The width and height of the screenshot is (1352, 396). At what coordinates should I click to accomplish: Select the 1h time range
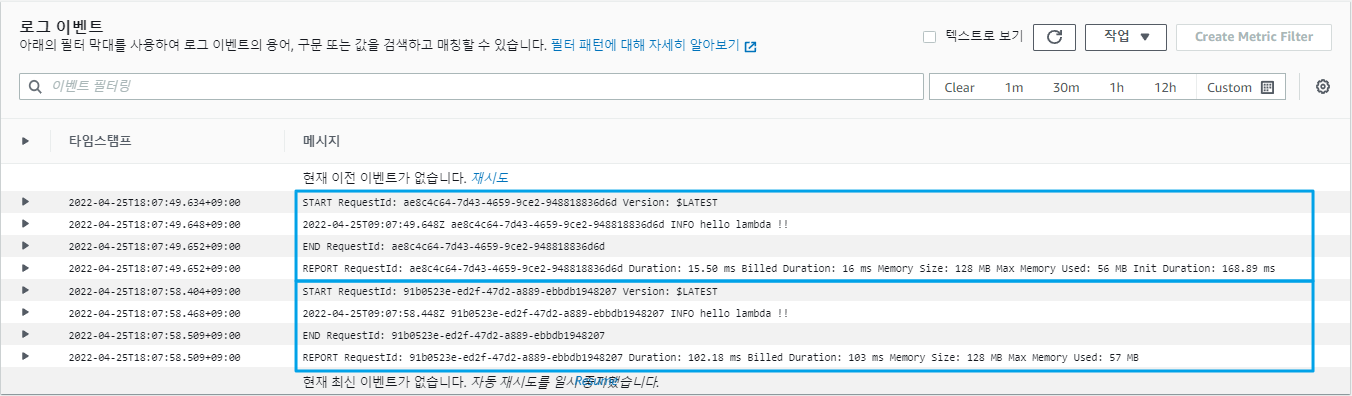(1116, 87)
